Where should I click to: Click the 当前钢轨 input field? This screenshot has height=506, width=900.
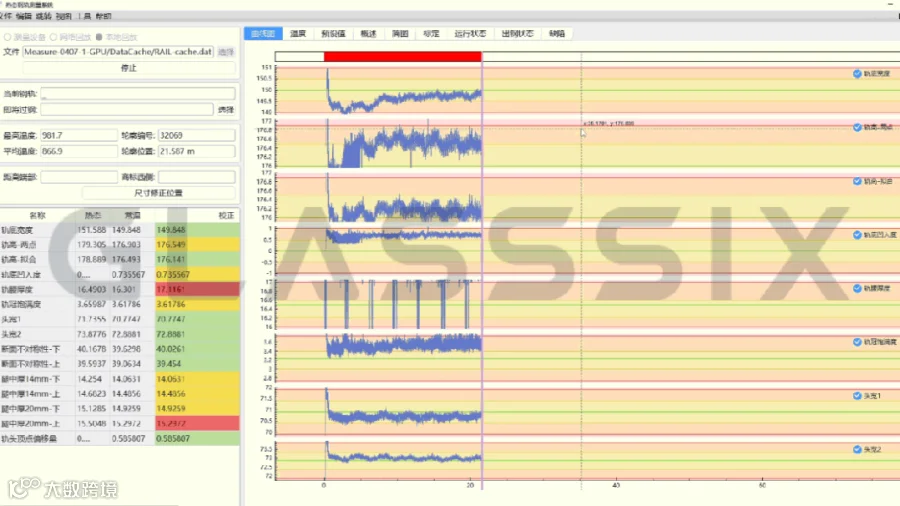click(x=138, y=94)
